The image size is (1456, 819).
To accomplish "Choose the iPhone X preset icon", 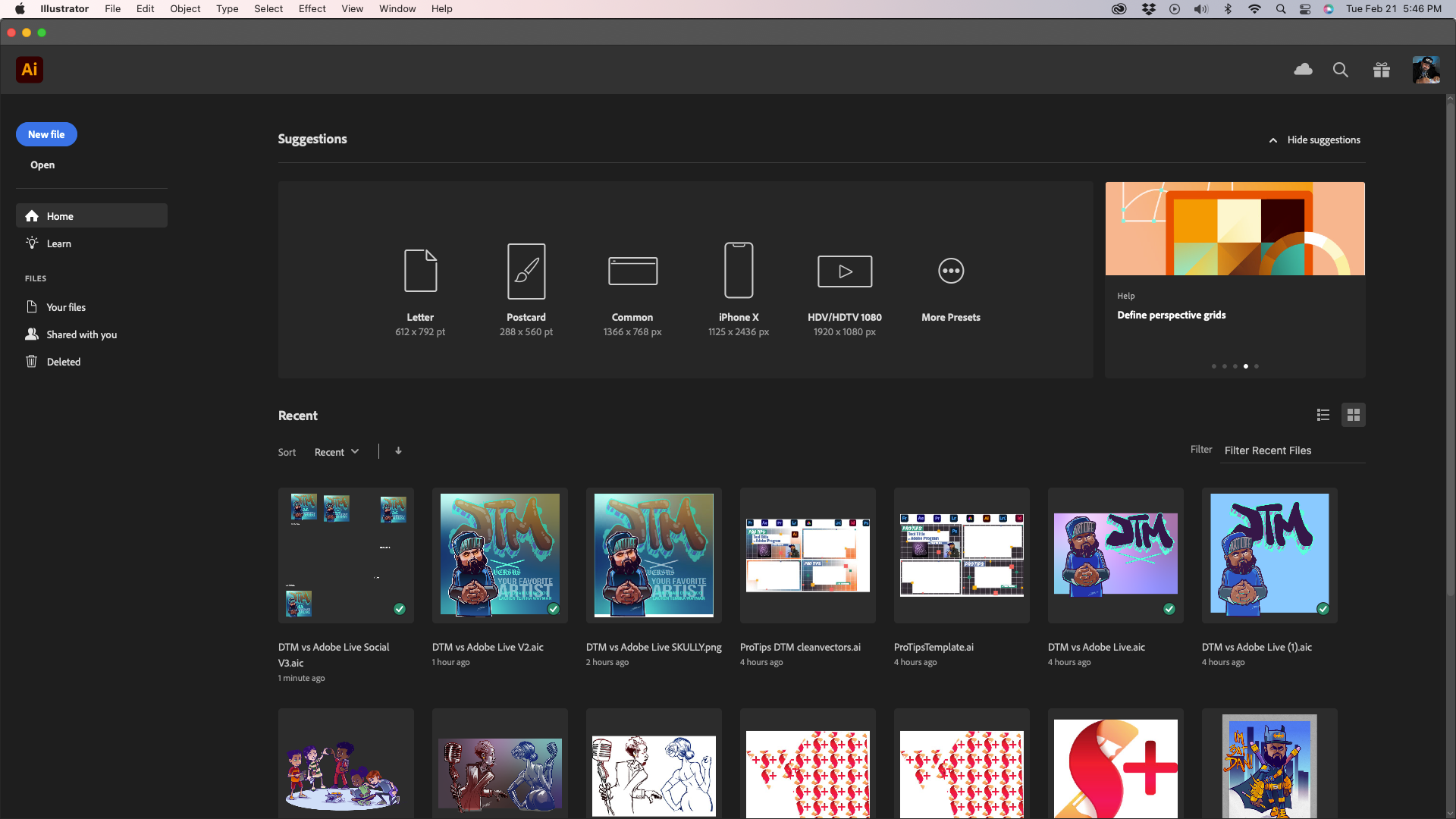I will [739, 271].
